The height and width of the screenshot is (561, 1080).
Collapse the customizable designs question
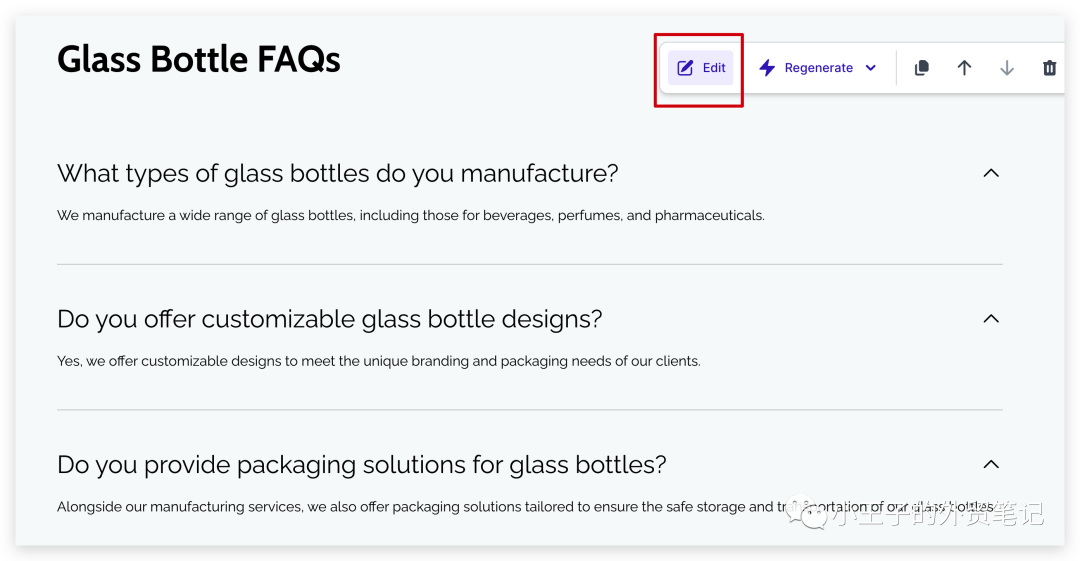[x=990, y=318]
